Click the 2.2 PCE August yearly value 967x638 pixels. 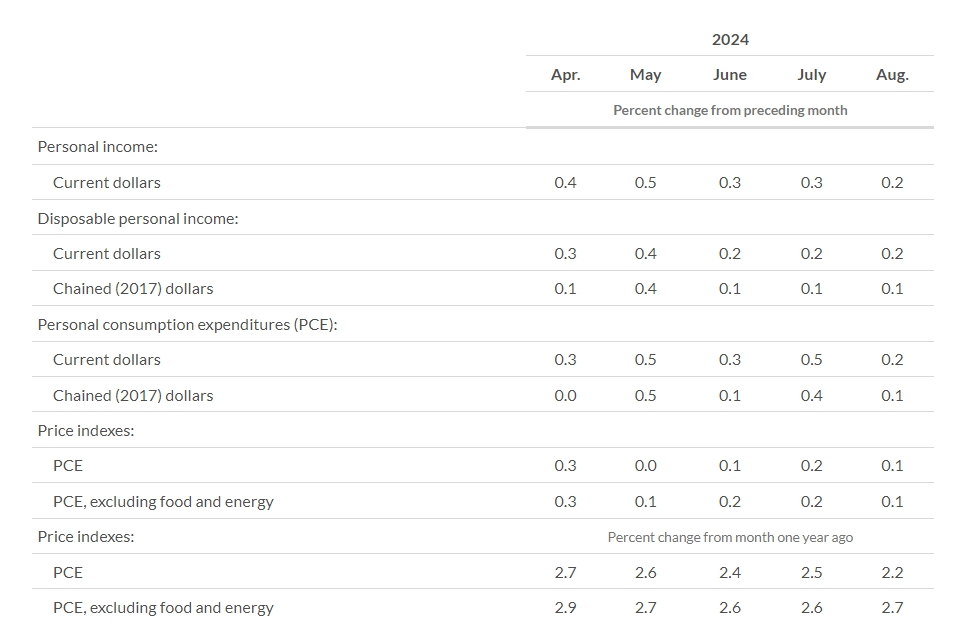892,572
